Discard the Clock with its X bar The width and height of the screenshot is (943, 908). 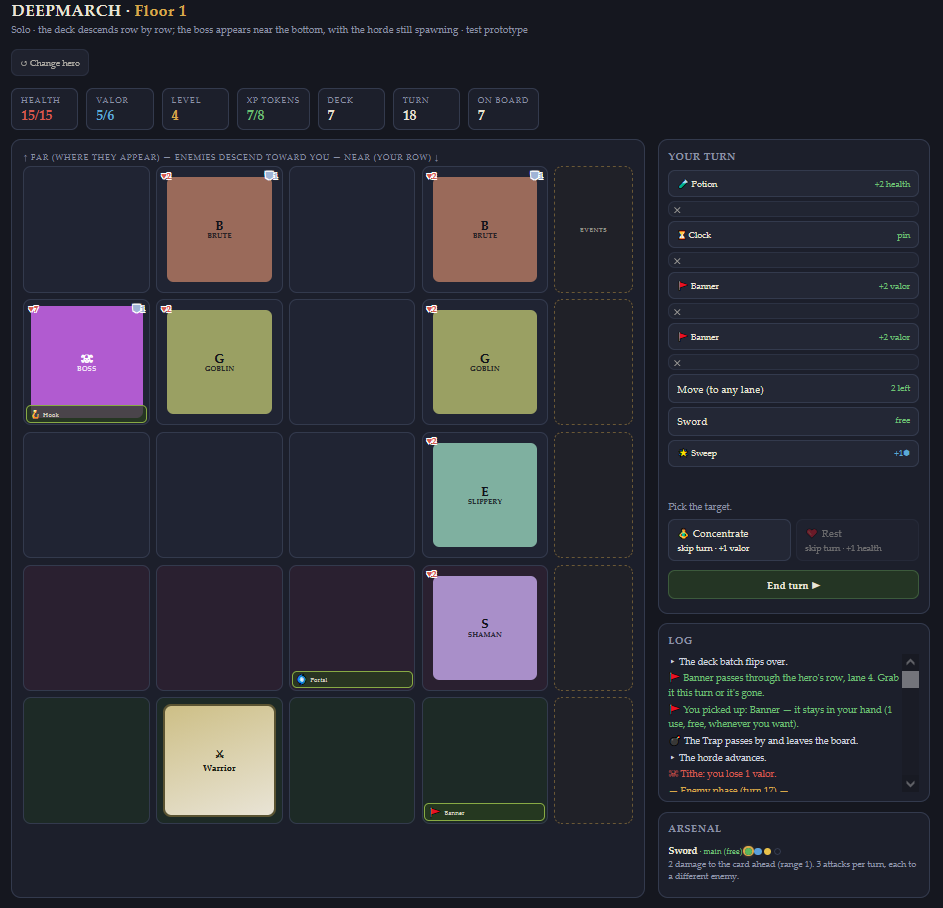click(x=793, y=261)
